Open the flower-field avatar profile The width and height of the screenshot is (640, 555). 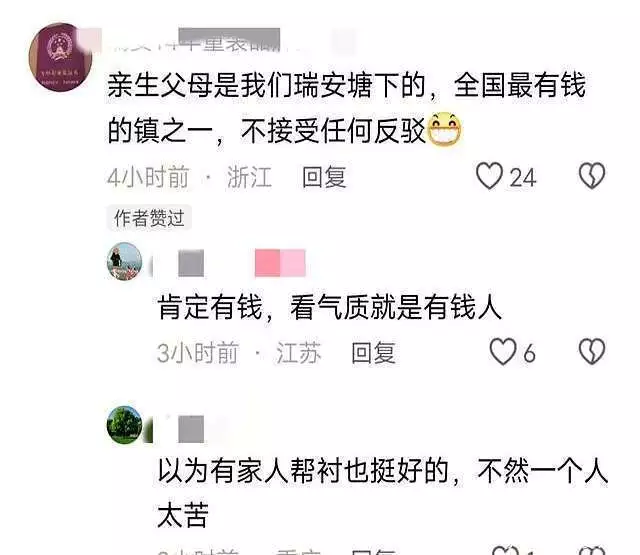tap(124, 261)
